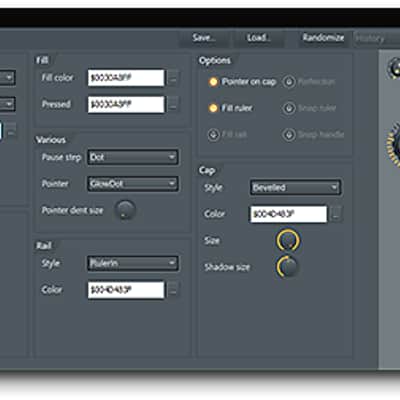Click the Pointer dent size knob

pos(125,210)
